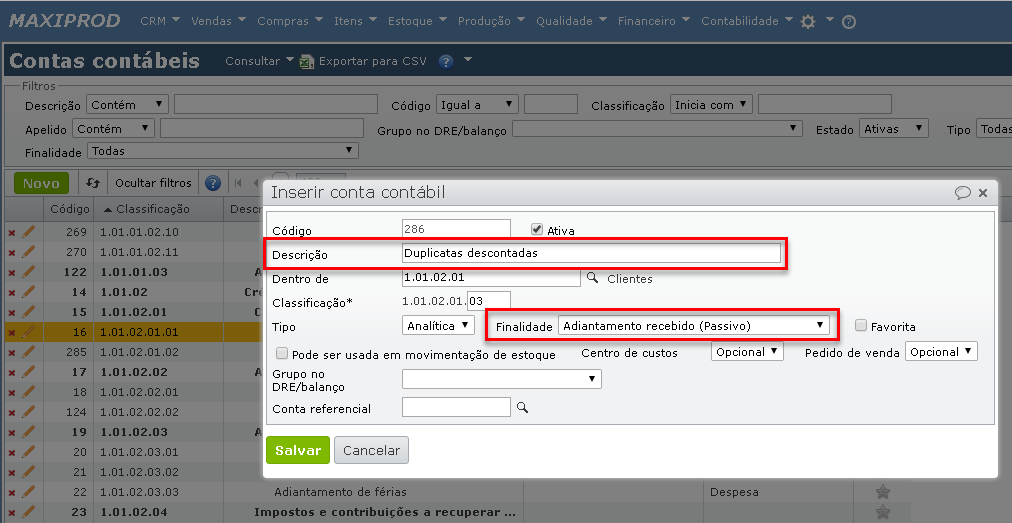Click Ocultar filtros button
This screenshot has height=523, width=1012.
tap(153, 183)
